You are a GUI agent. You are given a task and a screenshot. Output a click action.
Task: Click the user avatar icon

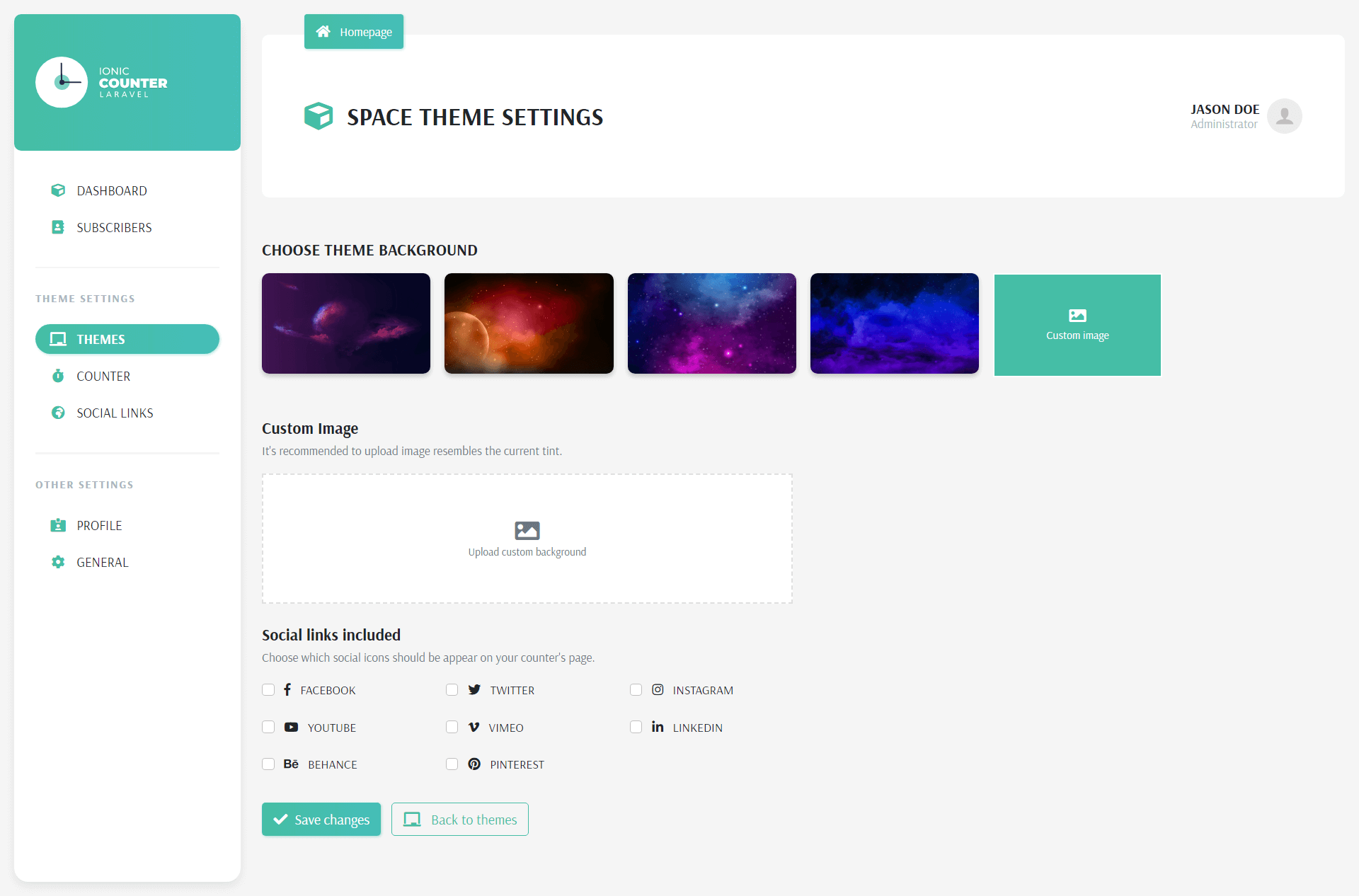coord(1284,116)
